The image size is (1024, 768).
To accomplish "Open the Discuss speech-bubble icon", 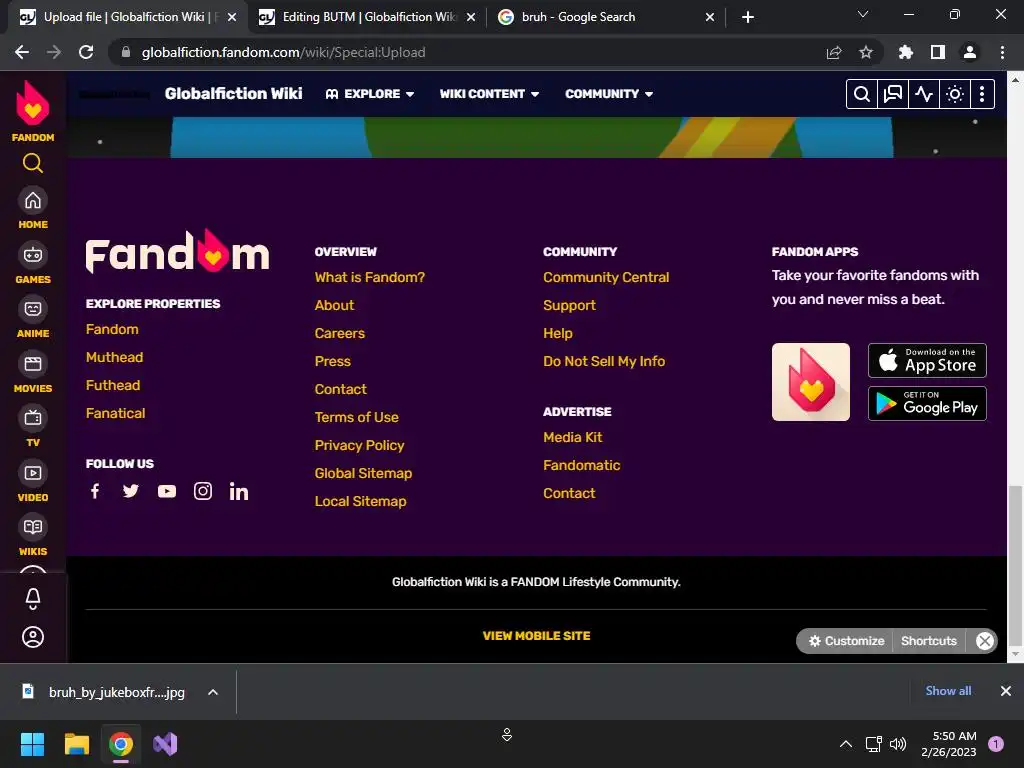I will tap(892, 94).
